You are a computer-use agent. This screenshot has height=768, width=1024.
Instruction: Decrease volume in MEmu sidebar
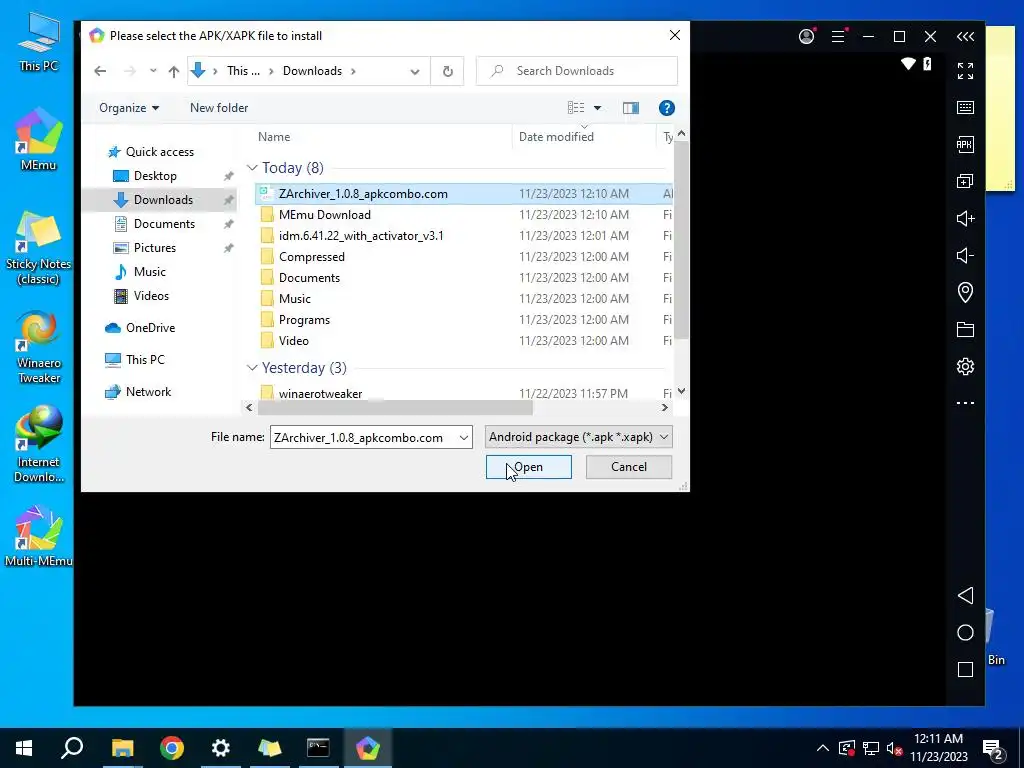click(965, 255)
